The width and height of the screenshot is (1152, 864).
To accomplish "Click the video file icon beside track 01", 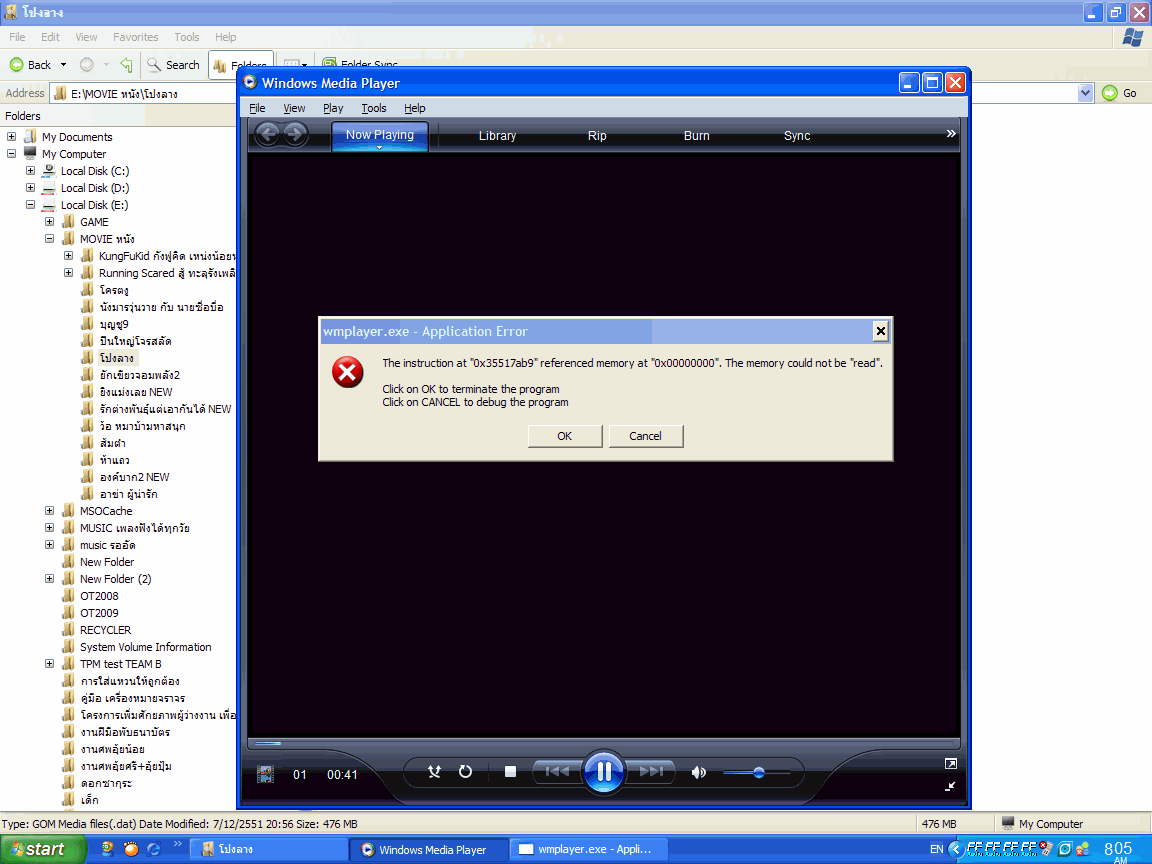I will click(265, 774).
